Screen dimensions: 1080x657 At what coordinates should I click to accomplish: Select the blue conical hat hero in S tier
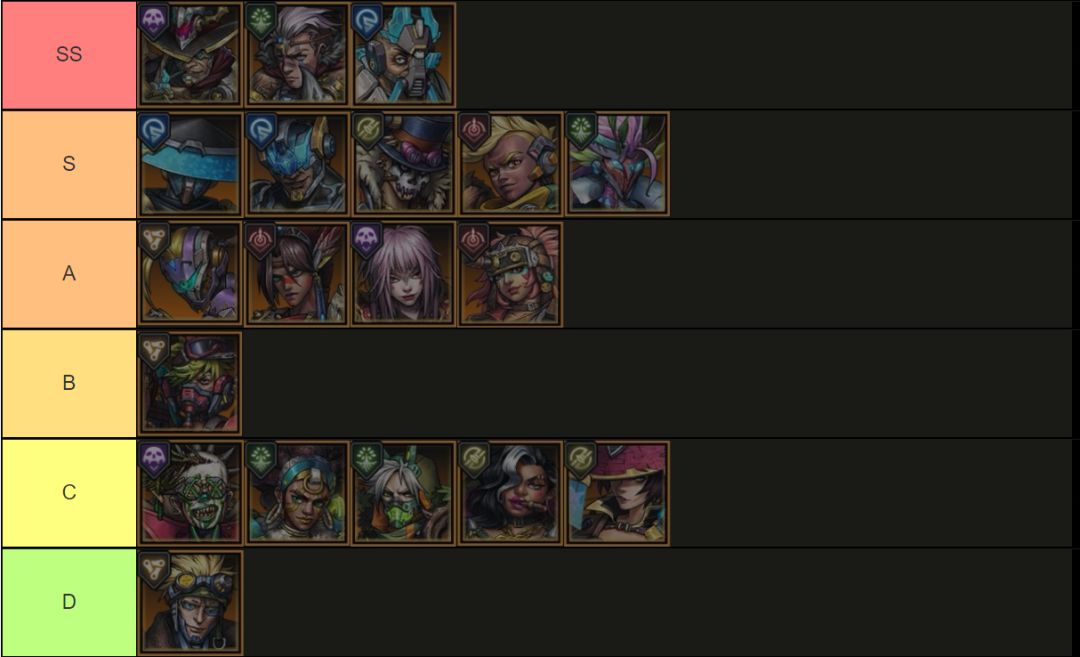[190, 164]
